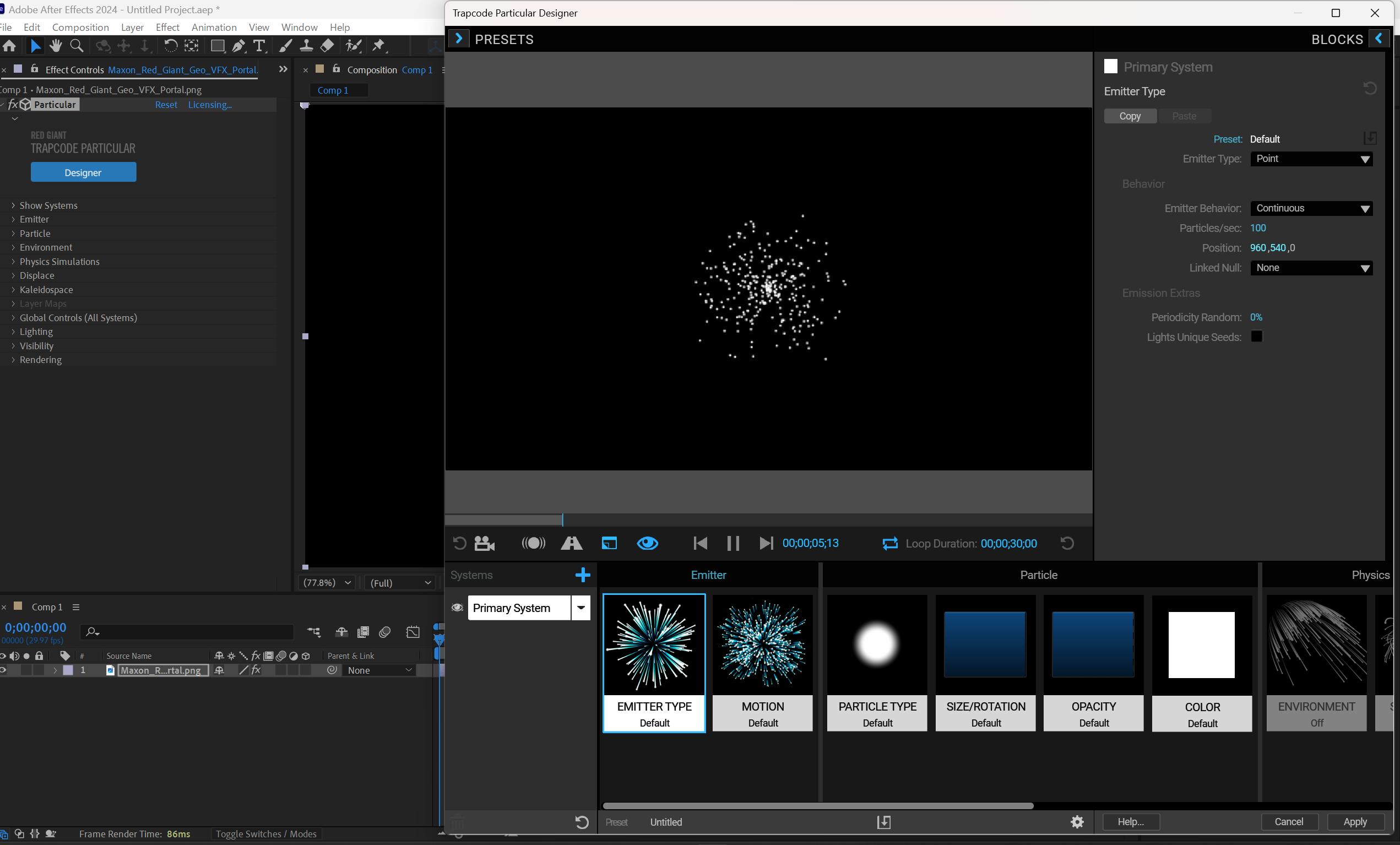
Task: Step to next frame in Designer preview
Action: 766,543
